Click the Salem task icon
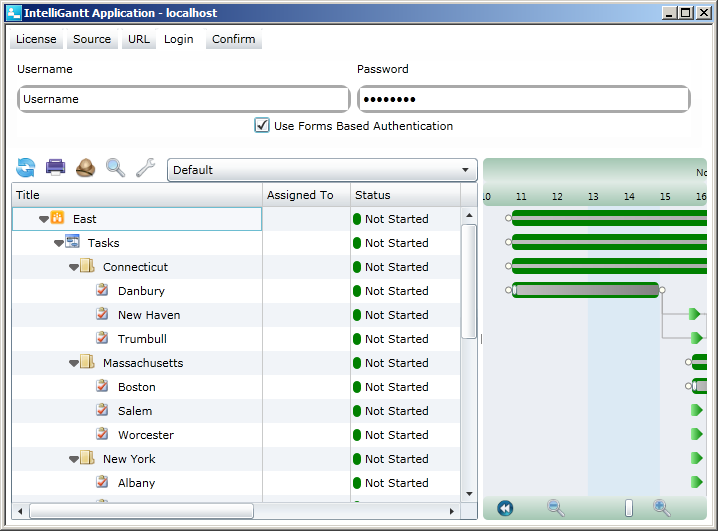 102,410
